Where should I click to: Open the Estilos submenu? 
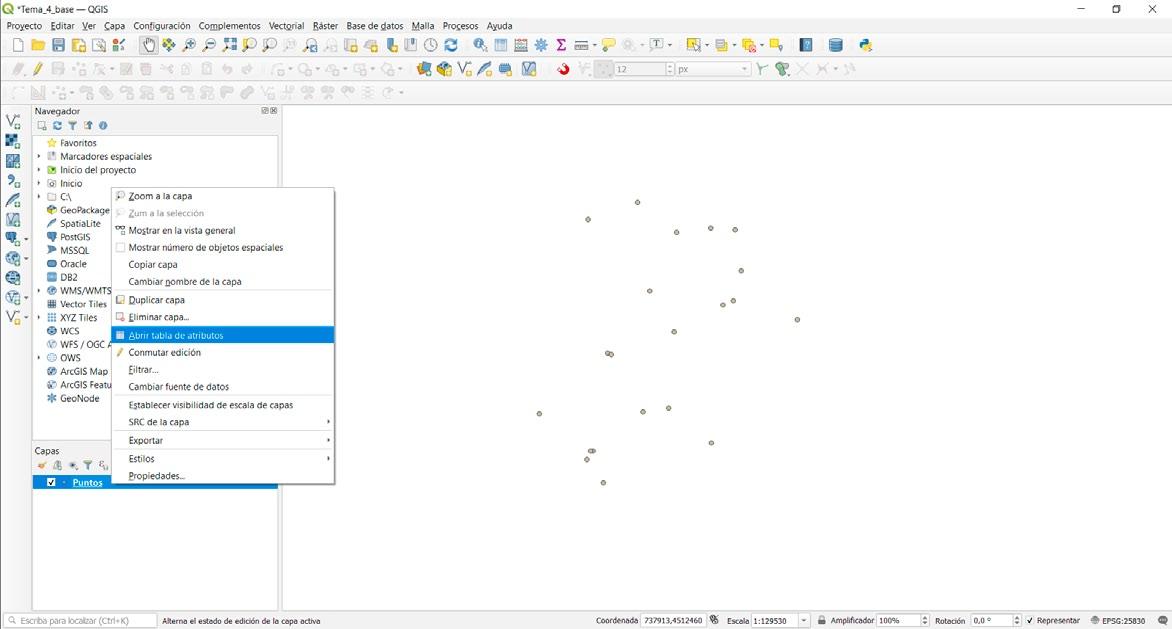click(222, 459)
